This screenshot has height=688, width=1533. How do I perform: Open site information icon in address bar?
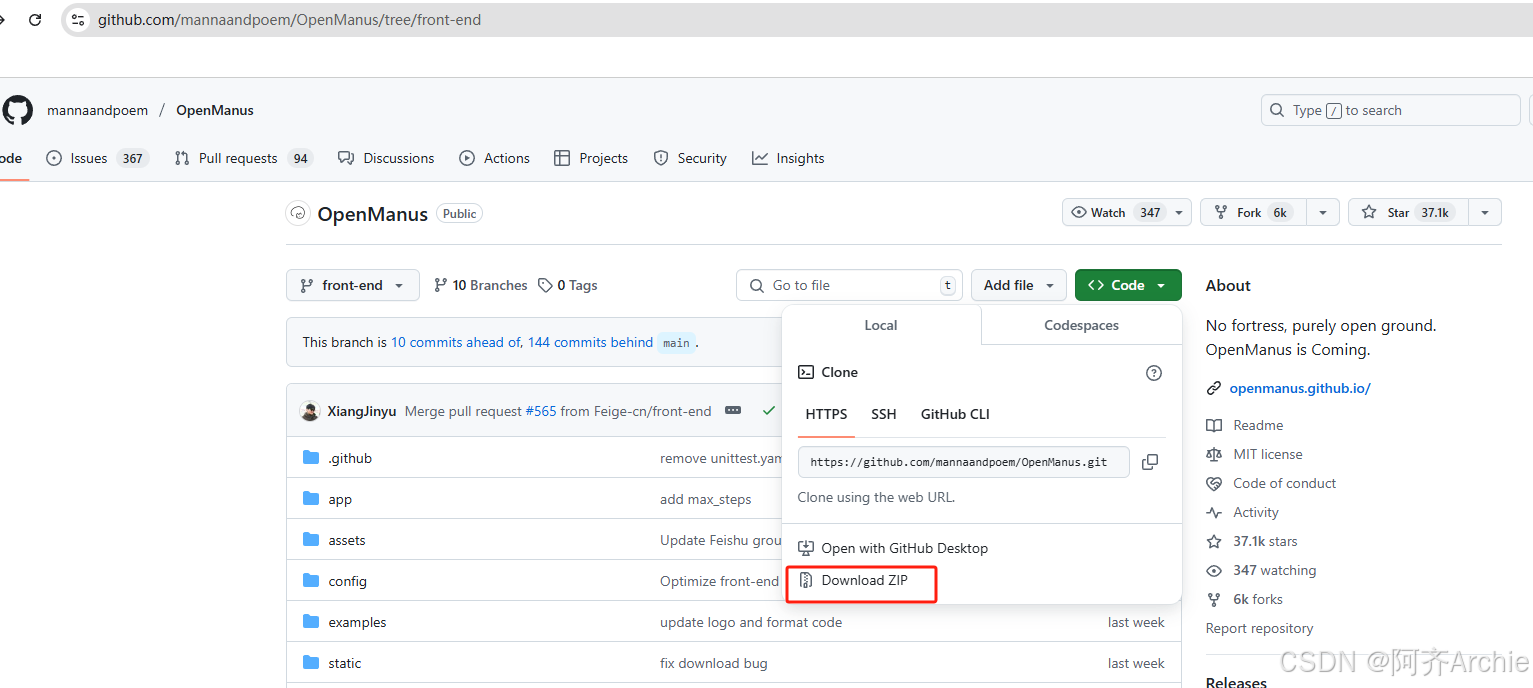[78, 20]
